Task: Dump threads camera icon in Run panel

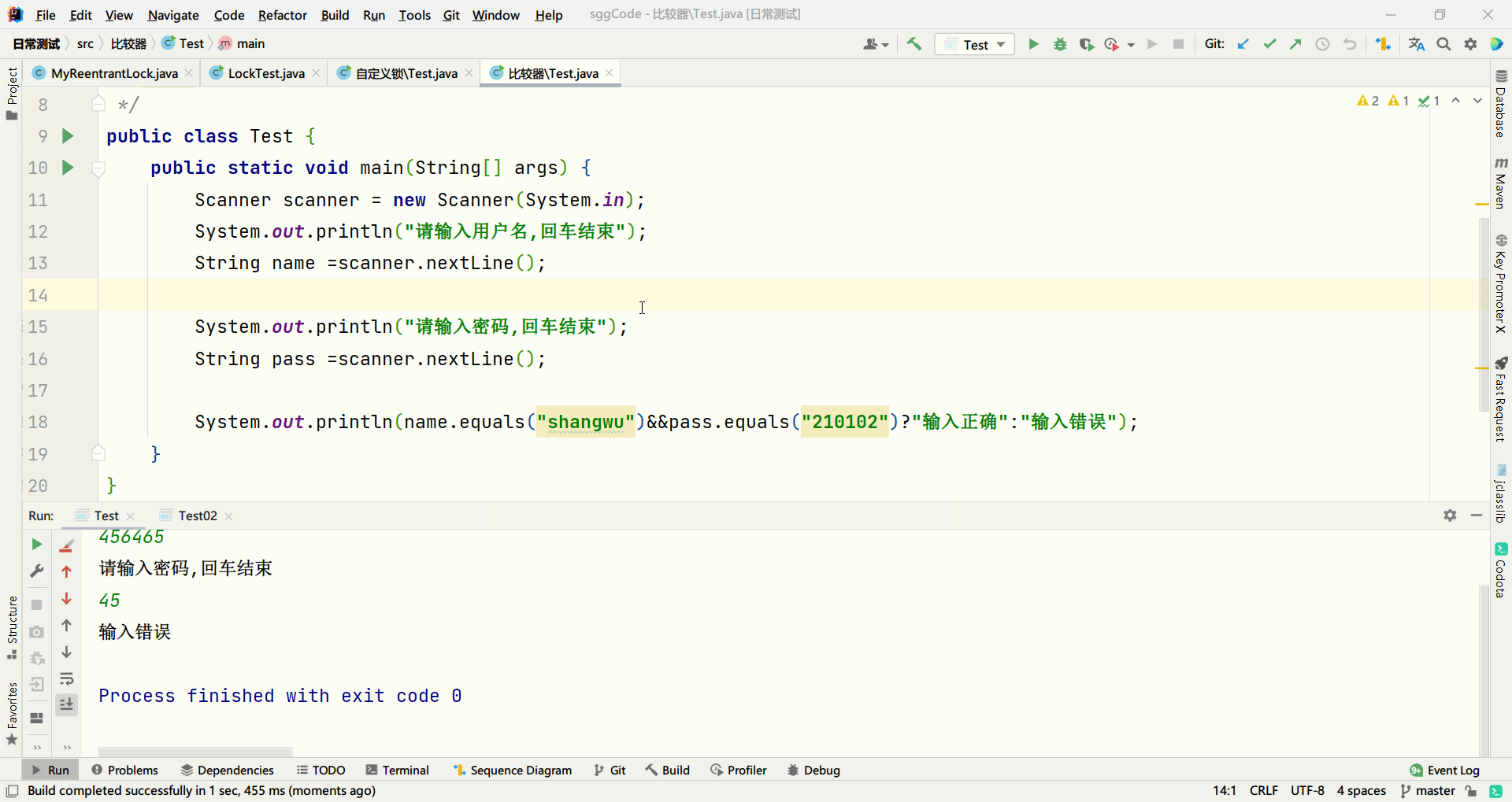Action: pos(36,632)
